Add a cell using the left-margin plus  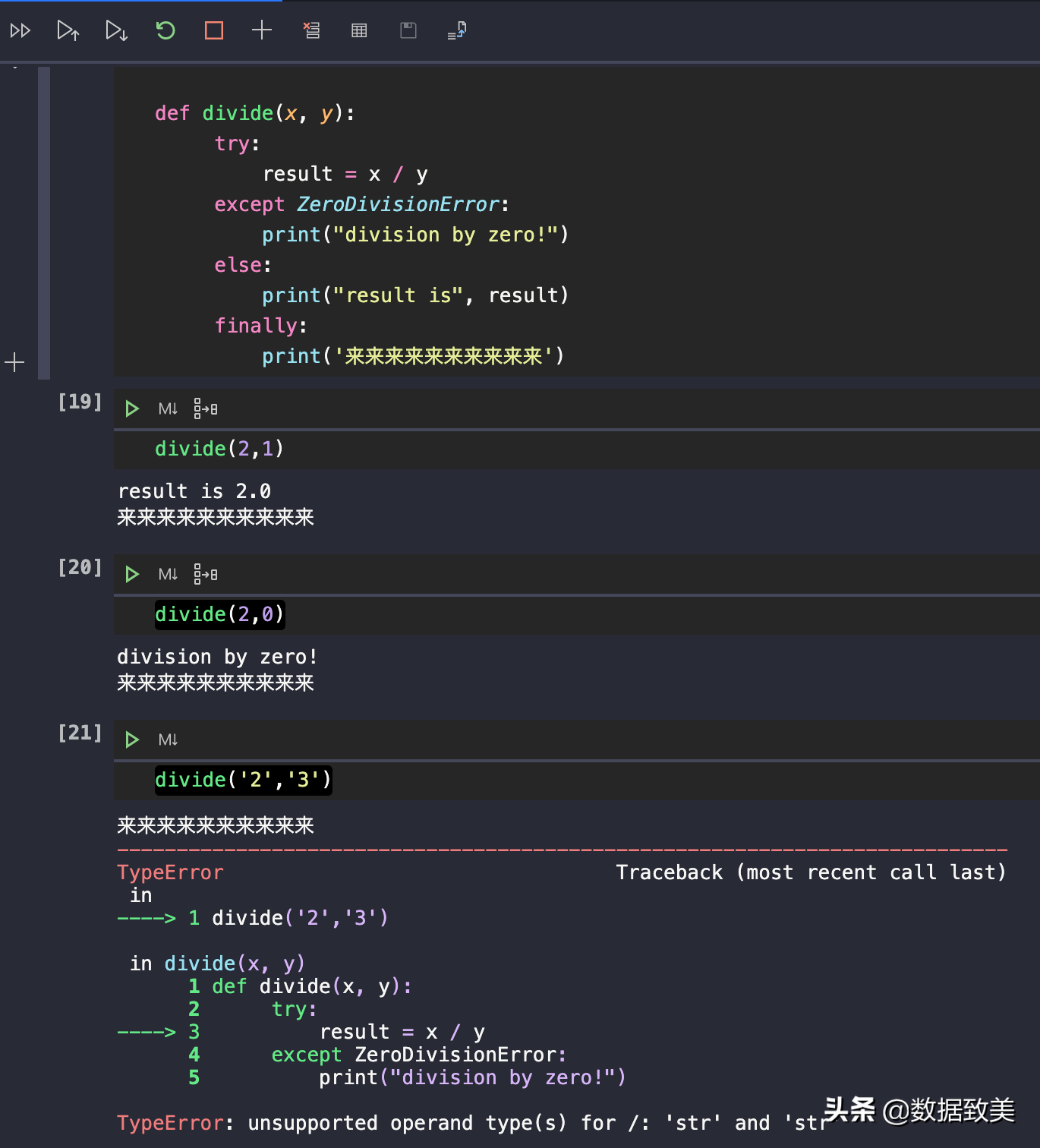14,362
